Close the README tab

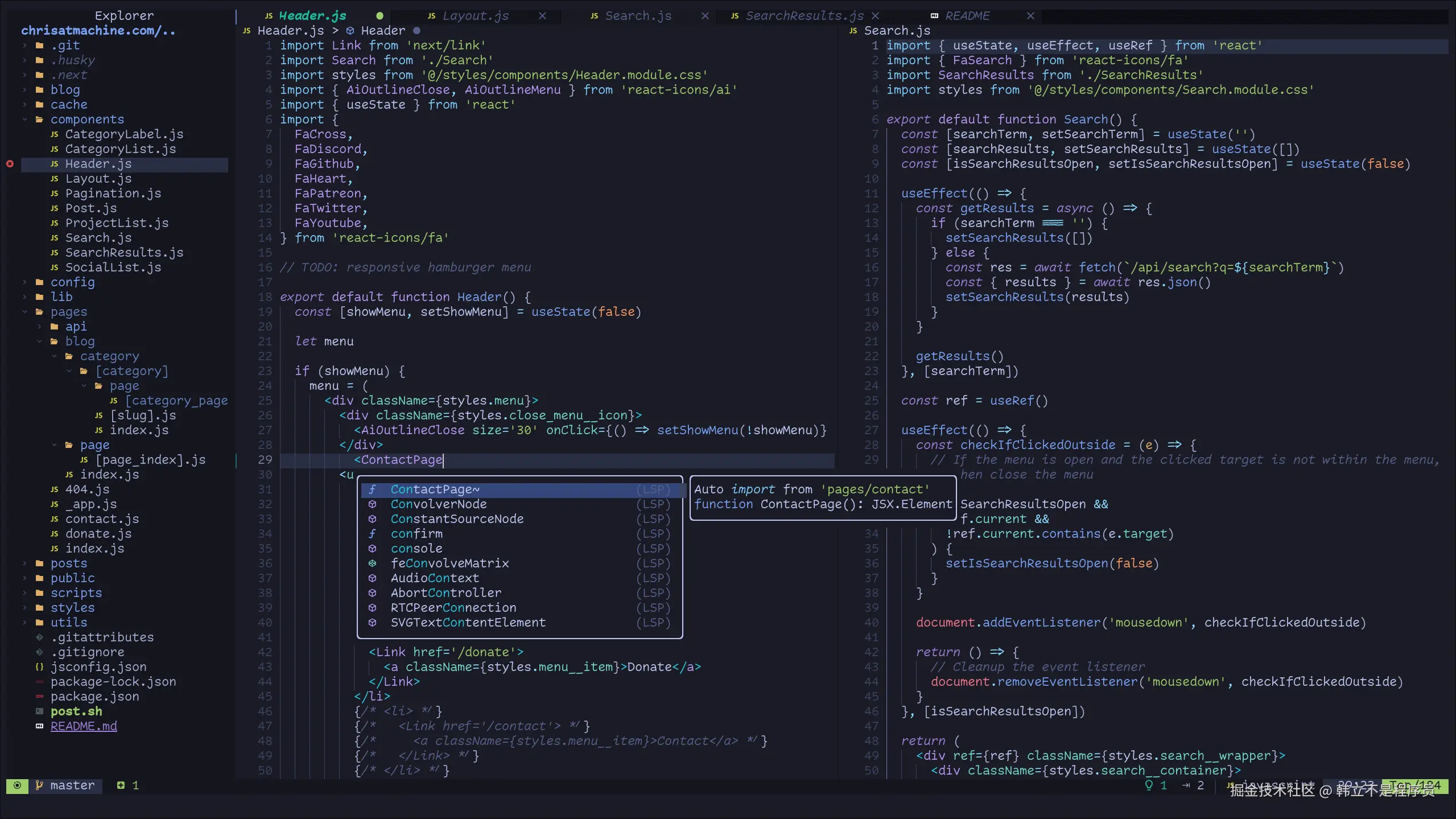(x=1030, y=16)
